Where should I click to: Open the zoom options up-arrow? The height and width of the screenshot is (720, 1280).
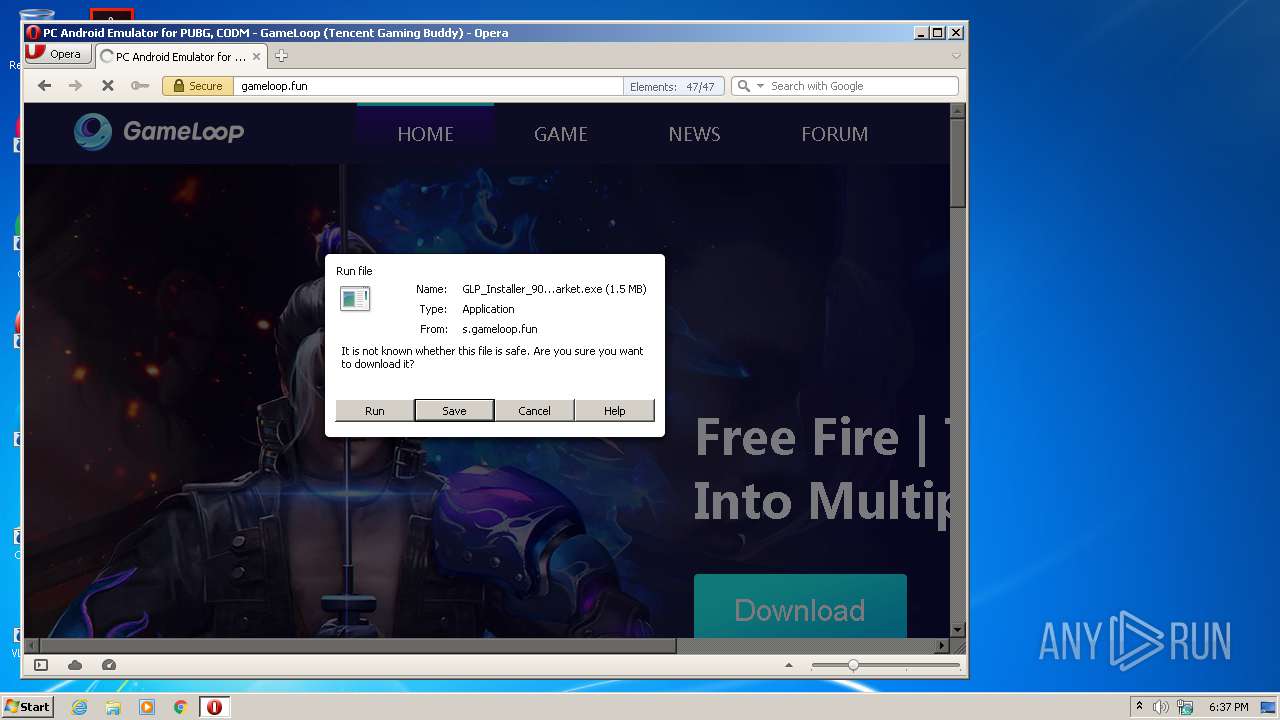pyautogui.click(x=789, y=665)
